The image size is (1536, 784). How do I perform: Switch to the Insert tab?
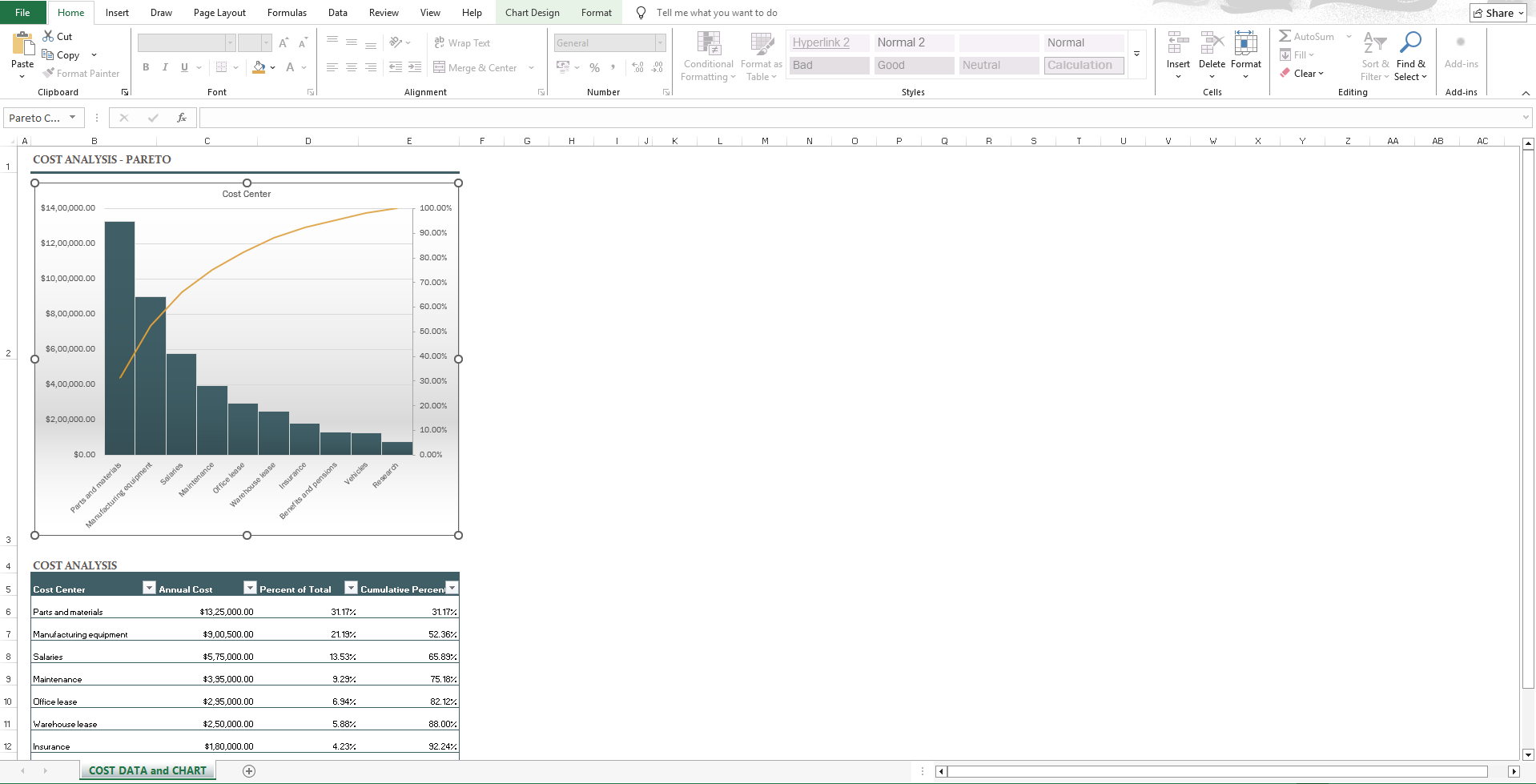(117, 12)
